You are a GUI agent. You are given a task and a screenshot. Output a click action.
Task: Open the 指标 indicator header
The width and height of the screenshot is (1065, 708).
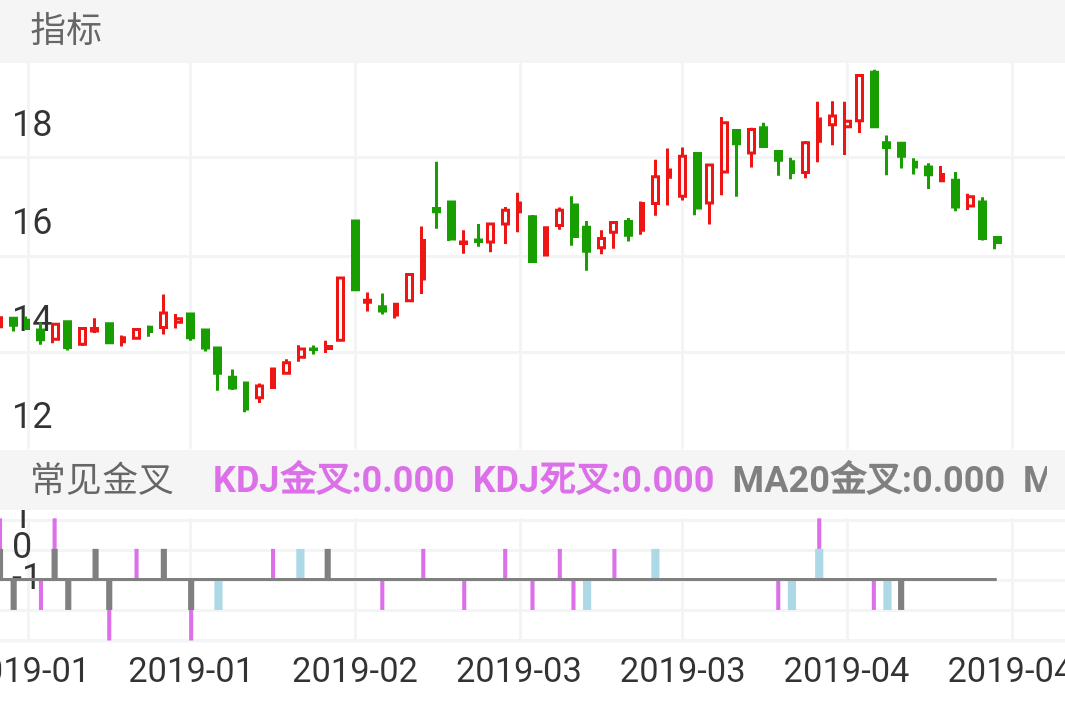(67, 29)
